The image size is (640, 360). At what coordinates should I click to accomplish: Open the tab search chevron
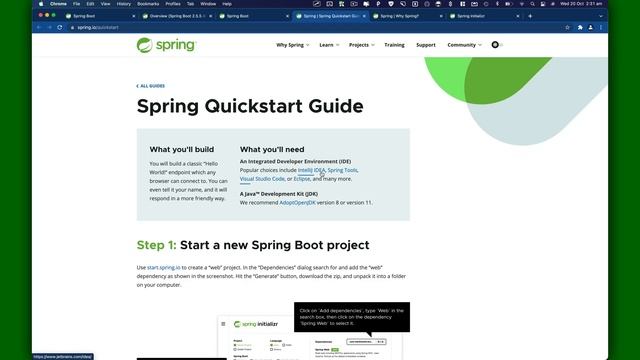tap(601, 16)
